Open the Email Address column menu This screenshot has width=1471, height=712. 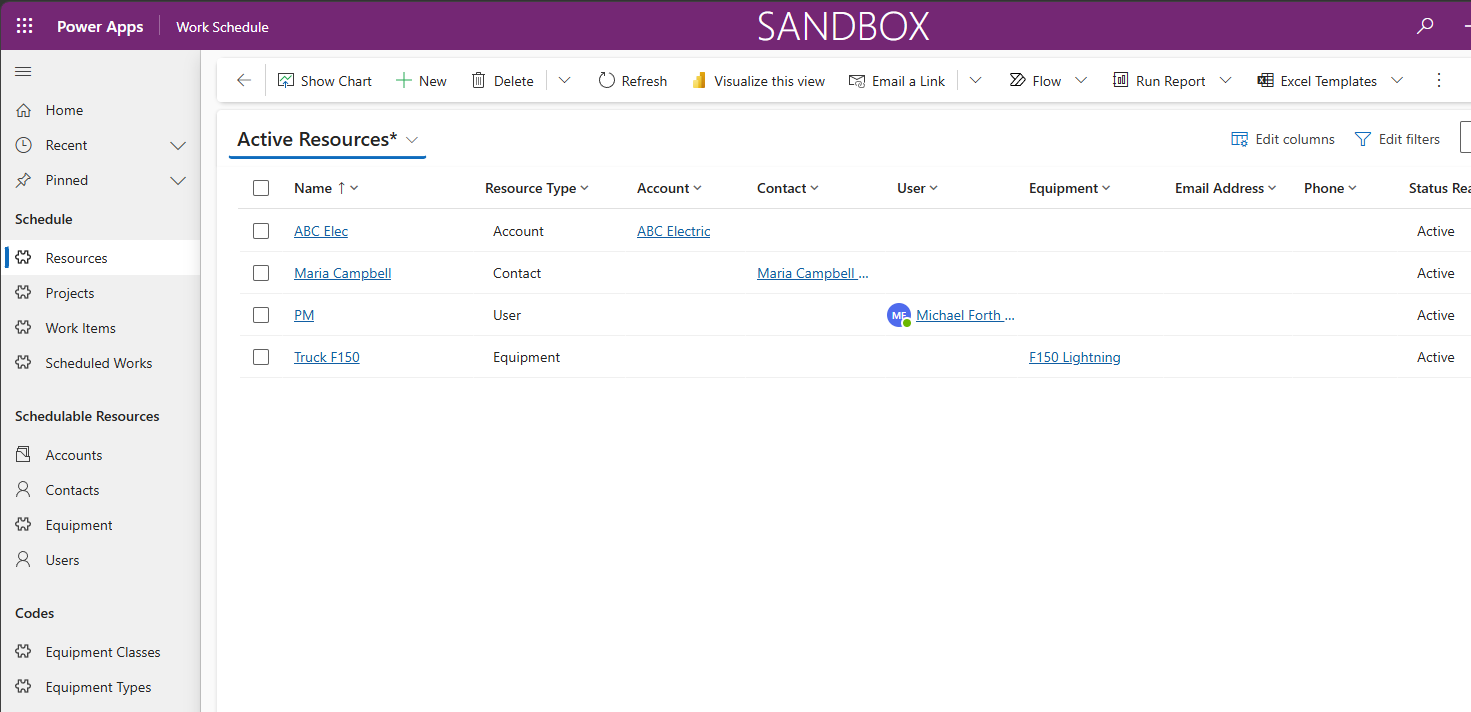pyautogui.click(x=1226, y=188)
